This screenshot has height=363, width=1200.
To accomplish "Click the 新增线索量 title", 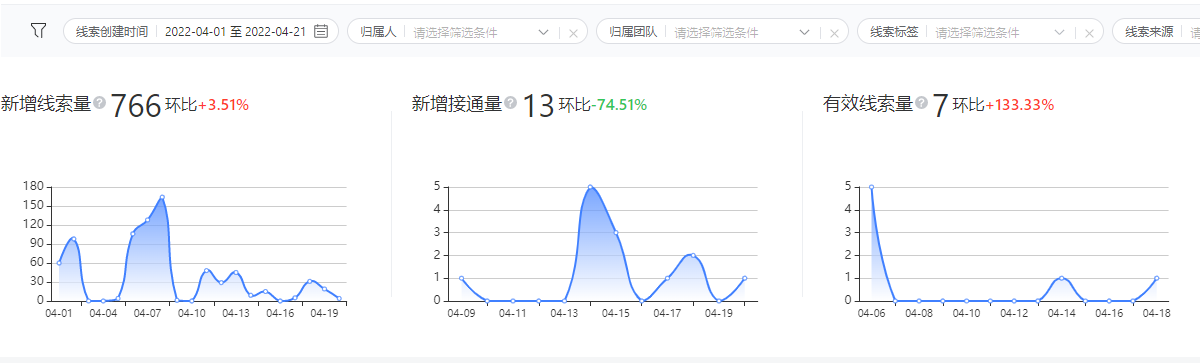I will (46, 103).
